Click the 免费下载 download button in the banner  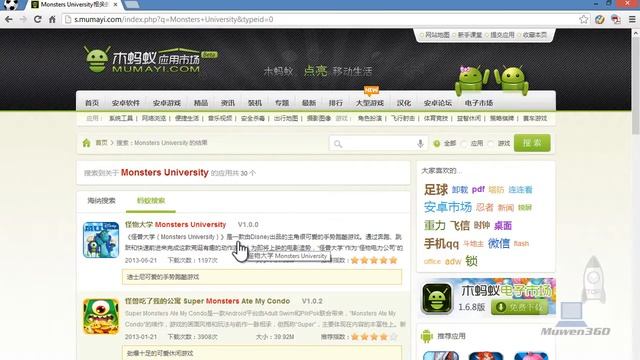click(520, 307)
